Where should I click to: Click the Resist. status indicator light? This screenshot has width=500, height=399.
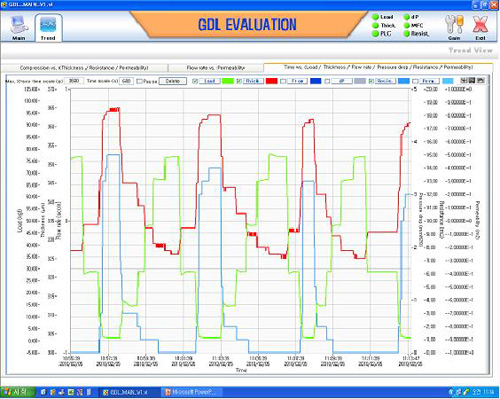click(406, 34)
